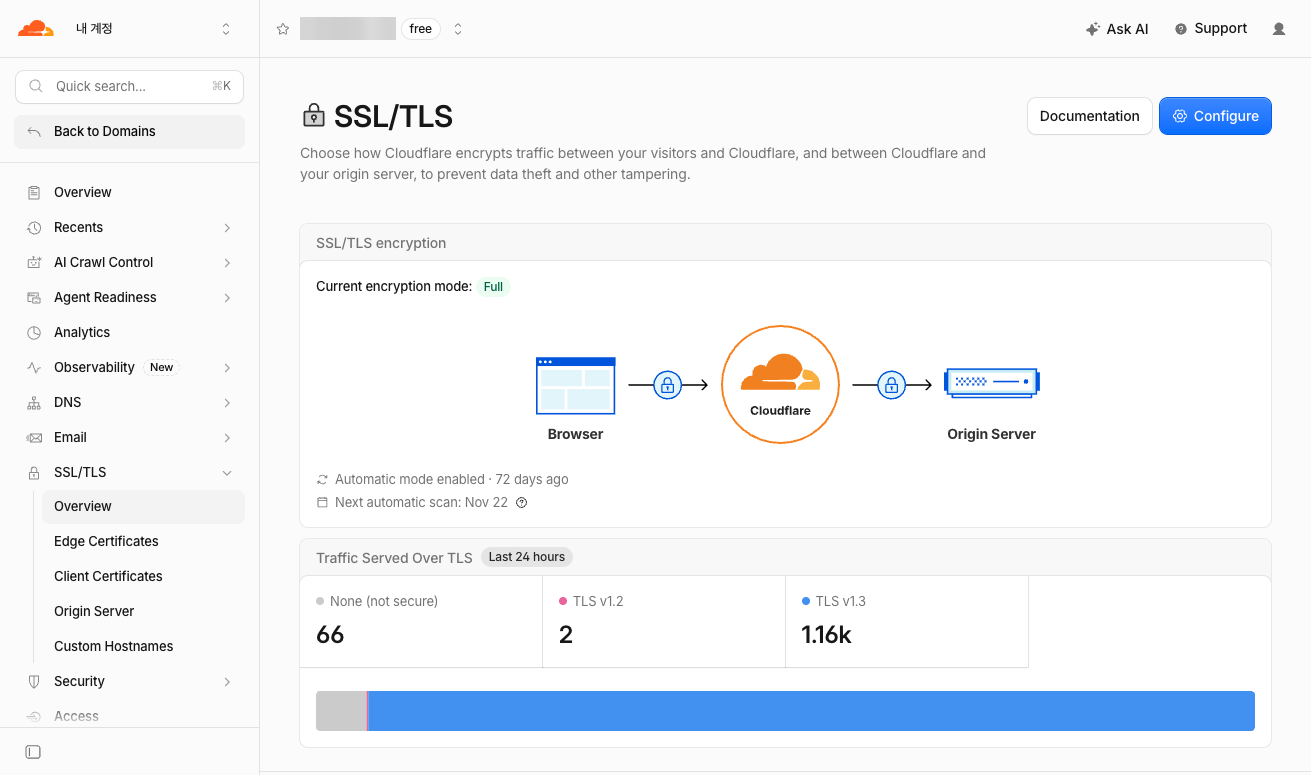Viewport: 1311px width, 775px height.
Task: Click the Cloudflare logo in top-left corner
Action: click(x=36, y=29)
